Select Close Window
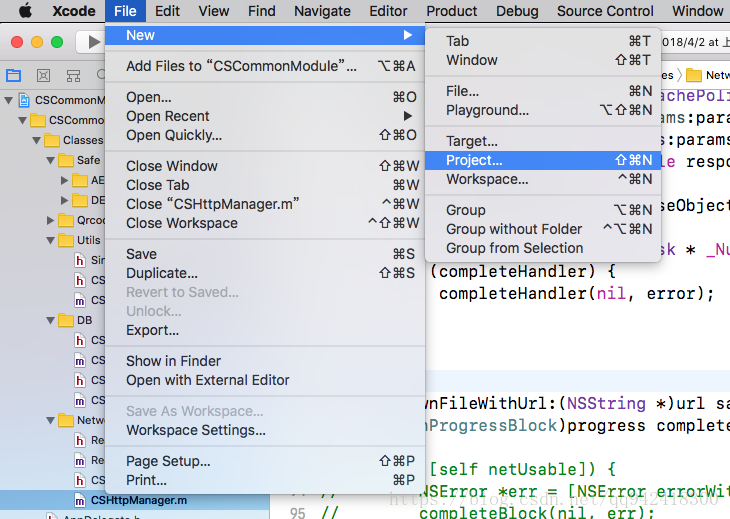Viewport: 730px width, 519px height. [265, 166]
